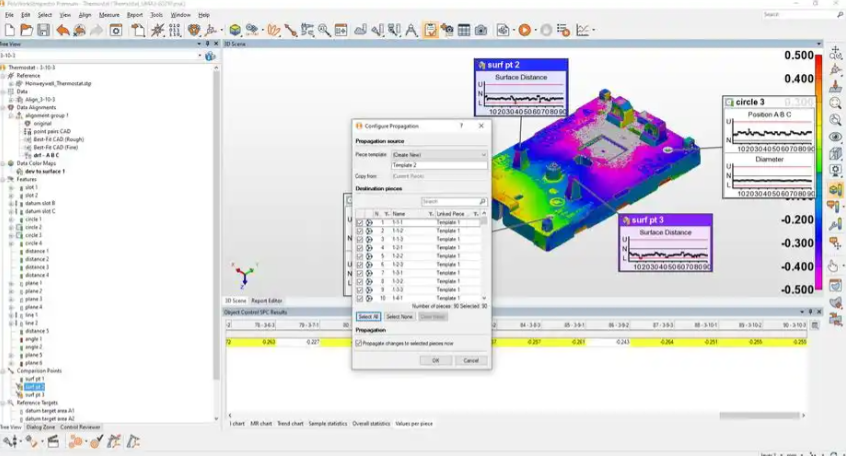Click the Open folder toolbar icon
The height and width of the screenshot is (456, 846).
coord(25,30)
